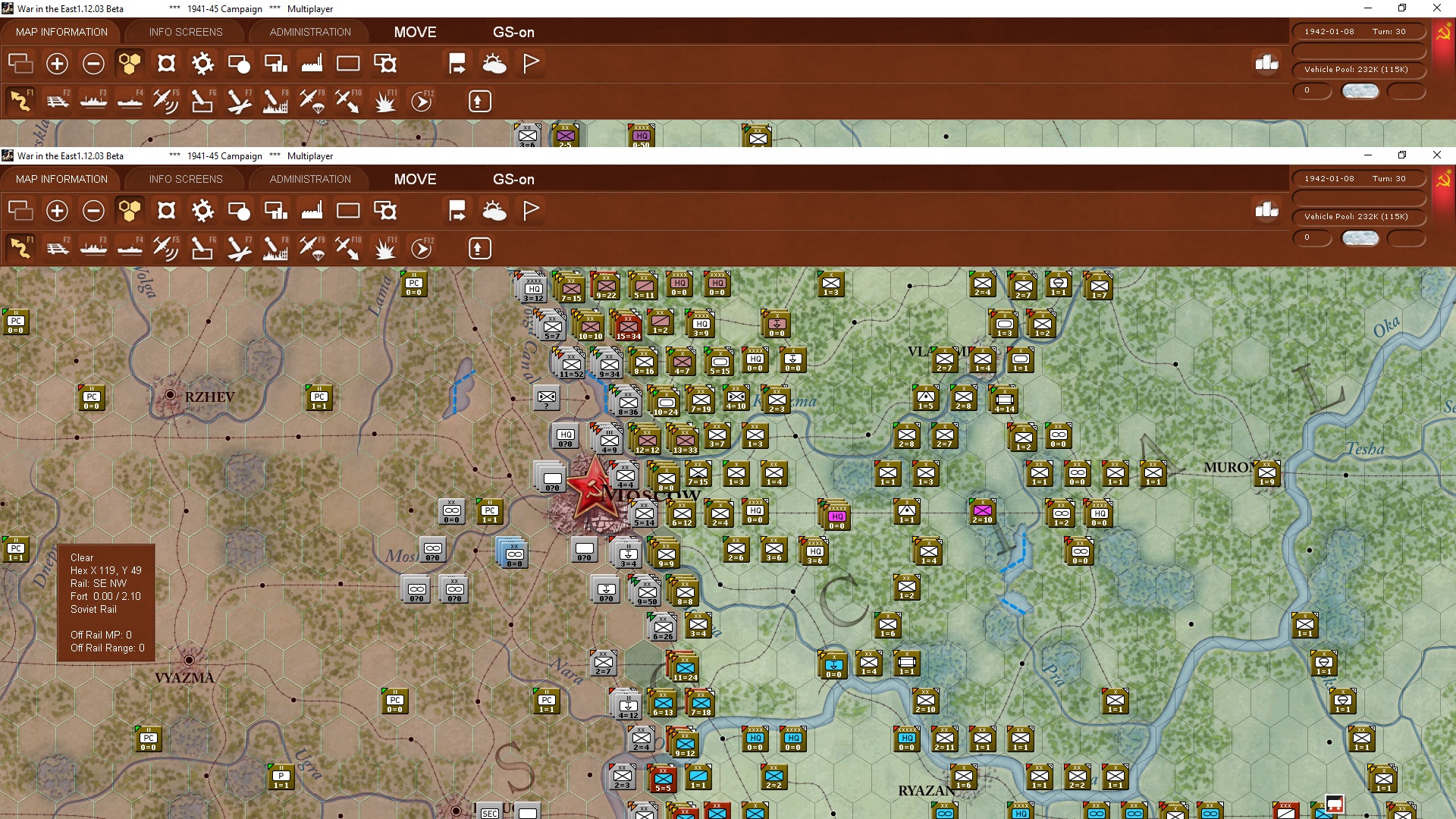
Task: Select F3 naval transport mode, front window
Action: click(93, 249)
